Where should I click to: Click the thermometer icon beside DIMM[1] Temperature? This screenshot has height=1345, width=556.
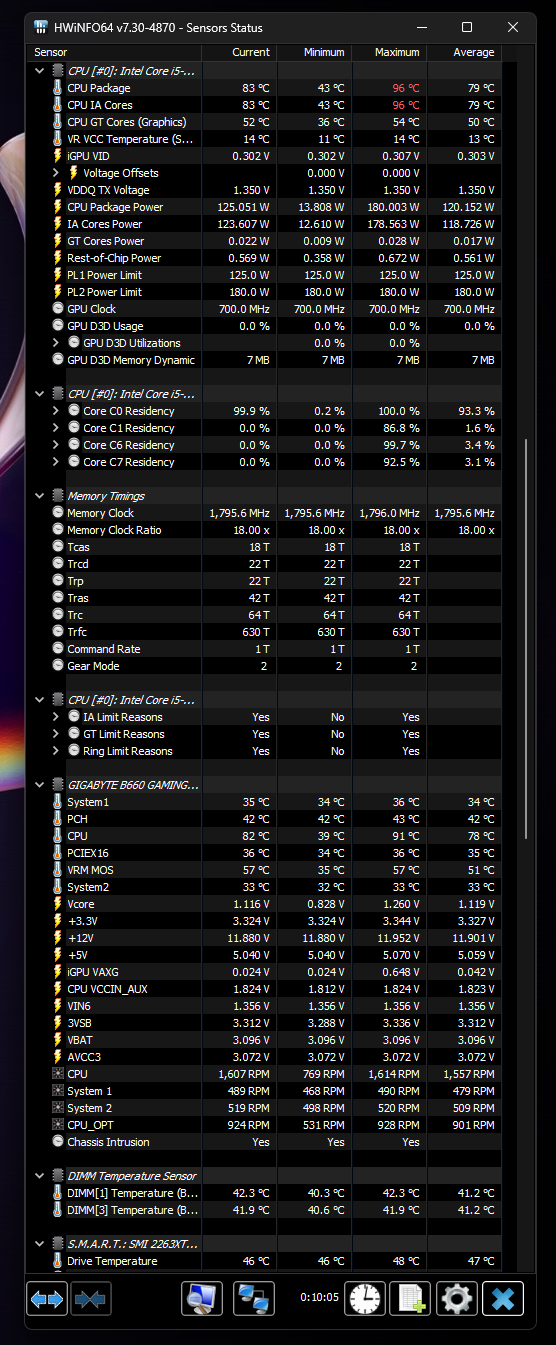coord(57,1193)
